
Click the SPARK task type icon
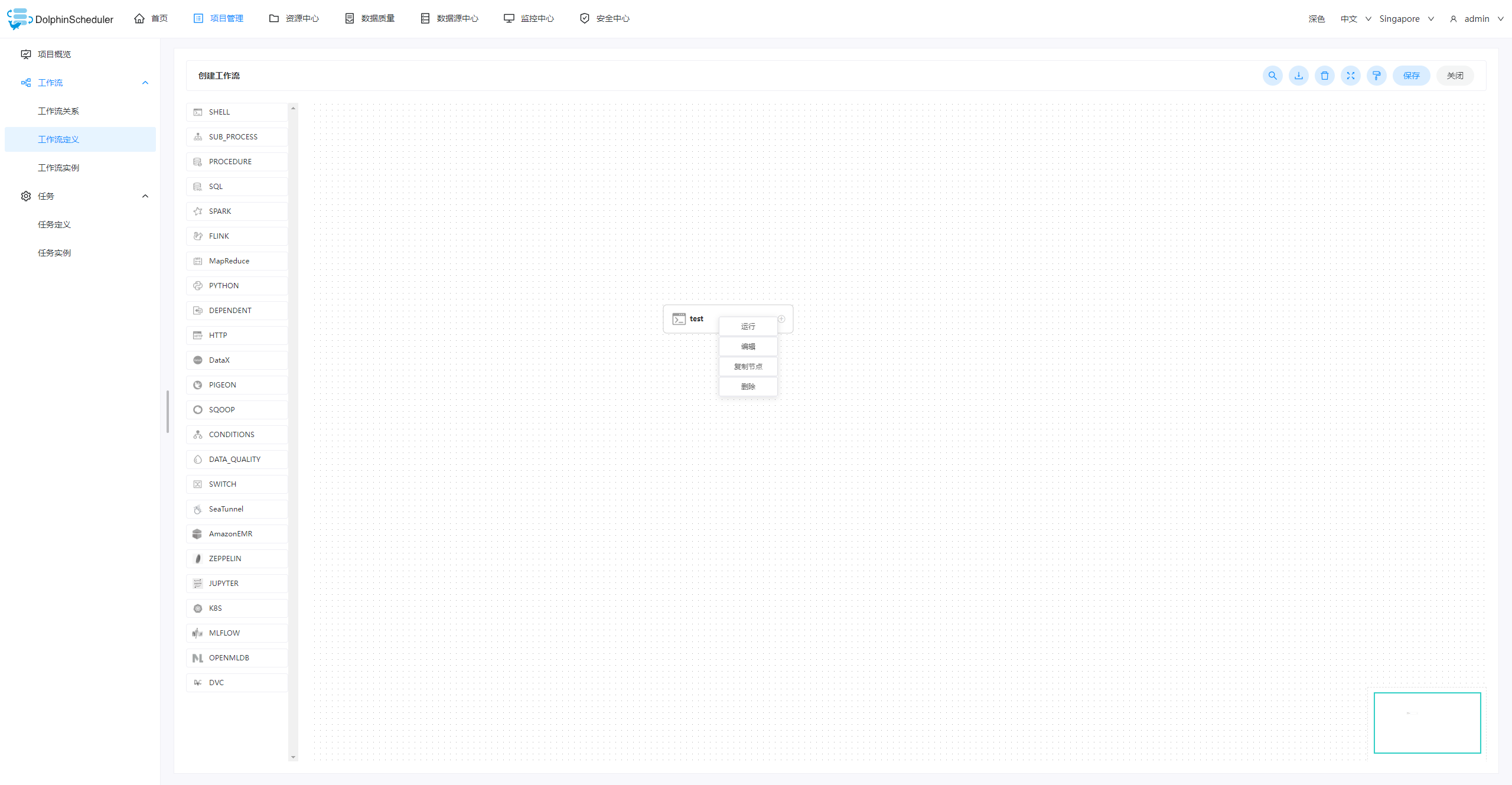click(198, 211)
